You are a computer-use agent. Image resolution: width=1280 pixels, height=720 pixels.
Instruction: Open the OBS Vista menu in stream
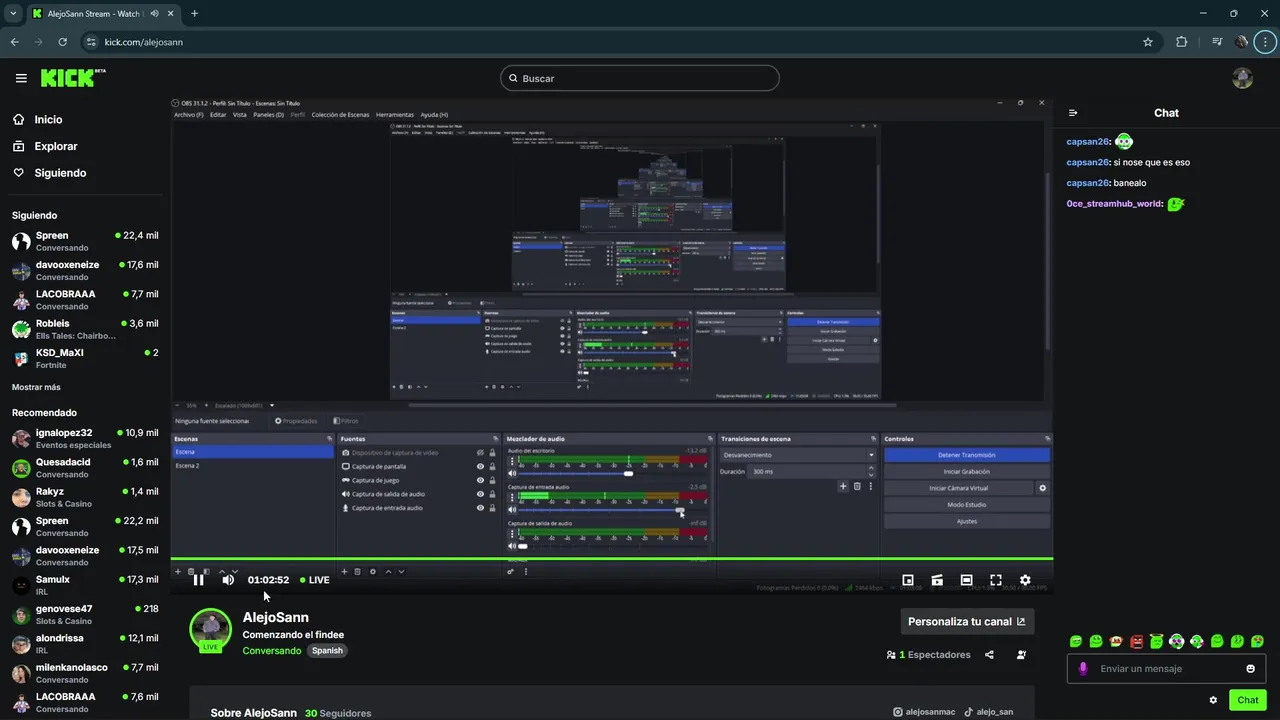(x=240, y=115)
